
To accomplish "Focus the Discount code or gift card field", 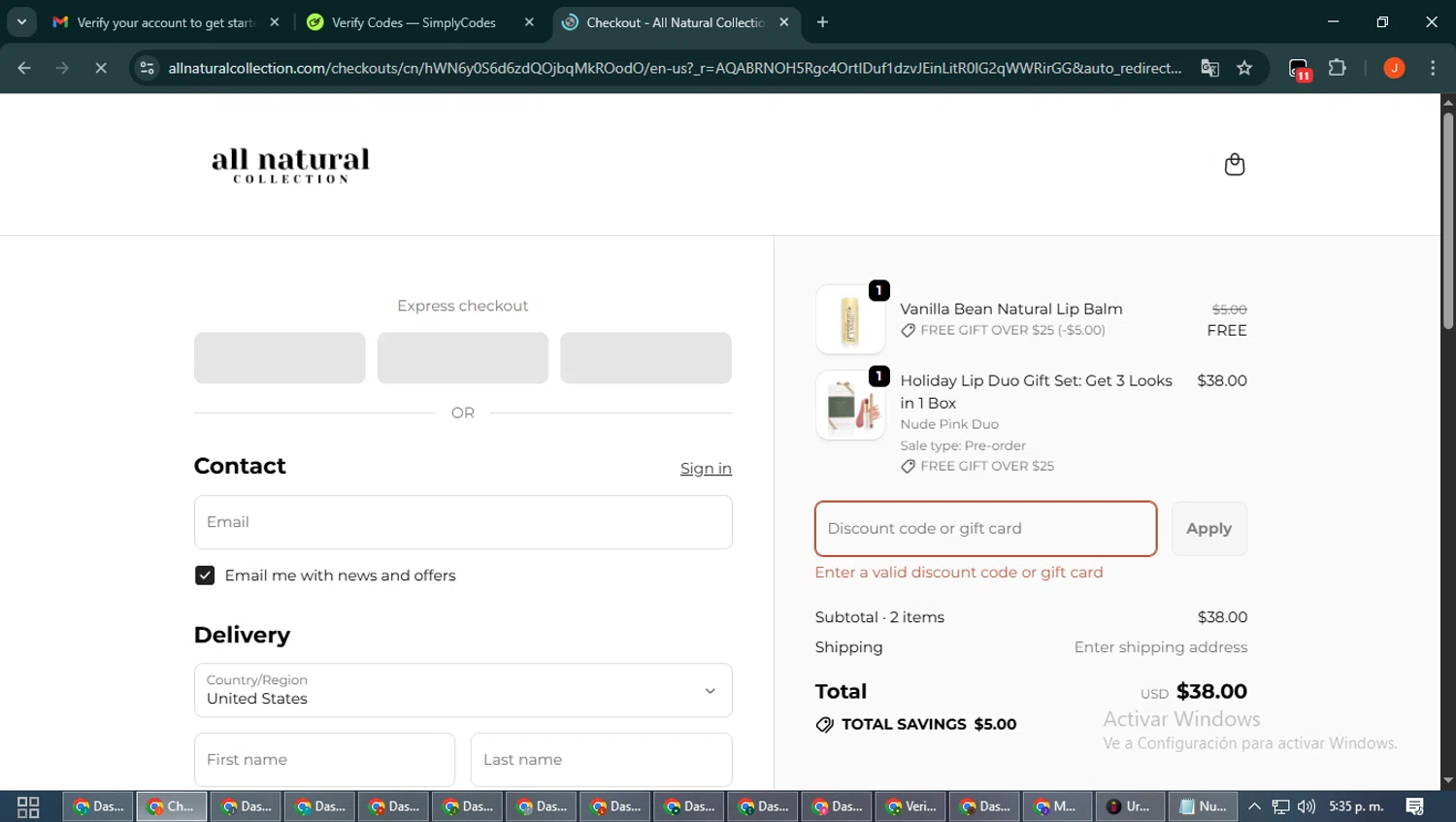I will (x=985, y=529).
